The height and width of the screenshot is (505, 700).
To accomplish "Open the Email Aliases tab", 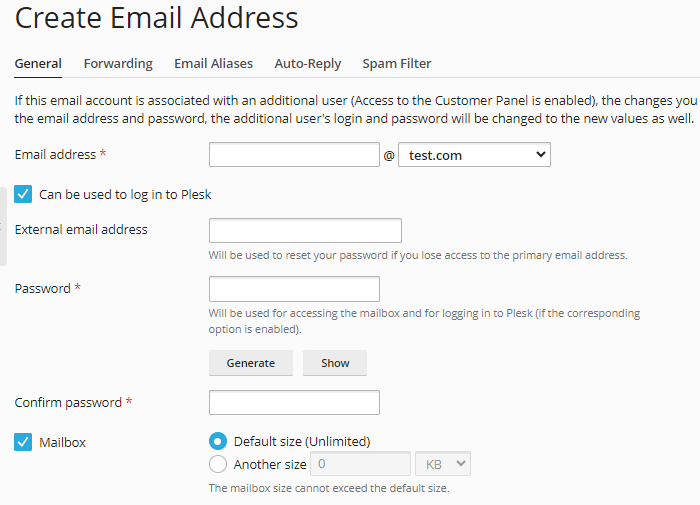I will pyautogui.click(x=213, y=64).
